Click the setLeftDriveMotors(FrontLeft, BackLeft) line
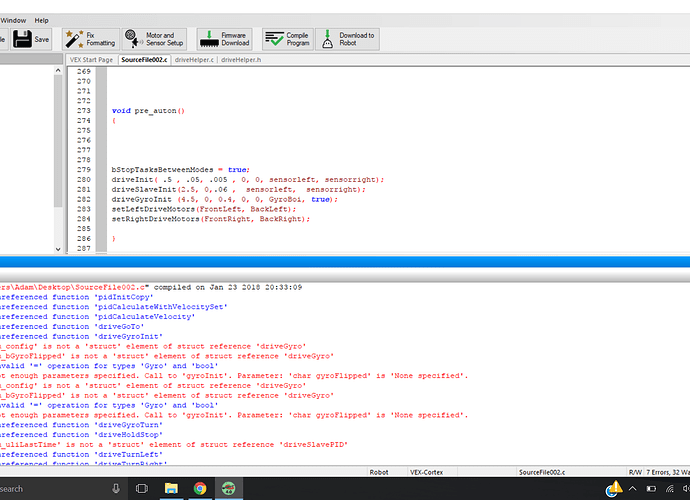690x500 pixels. (204, 209)
